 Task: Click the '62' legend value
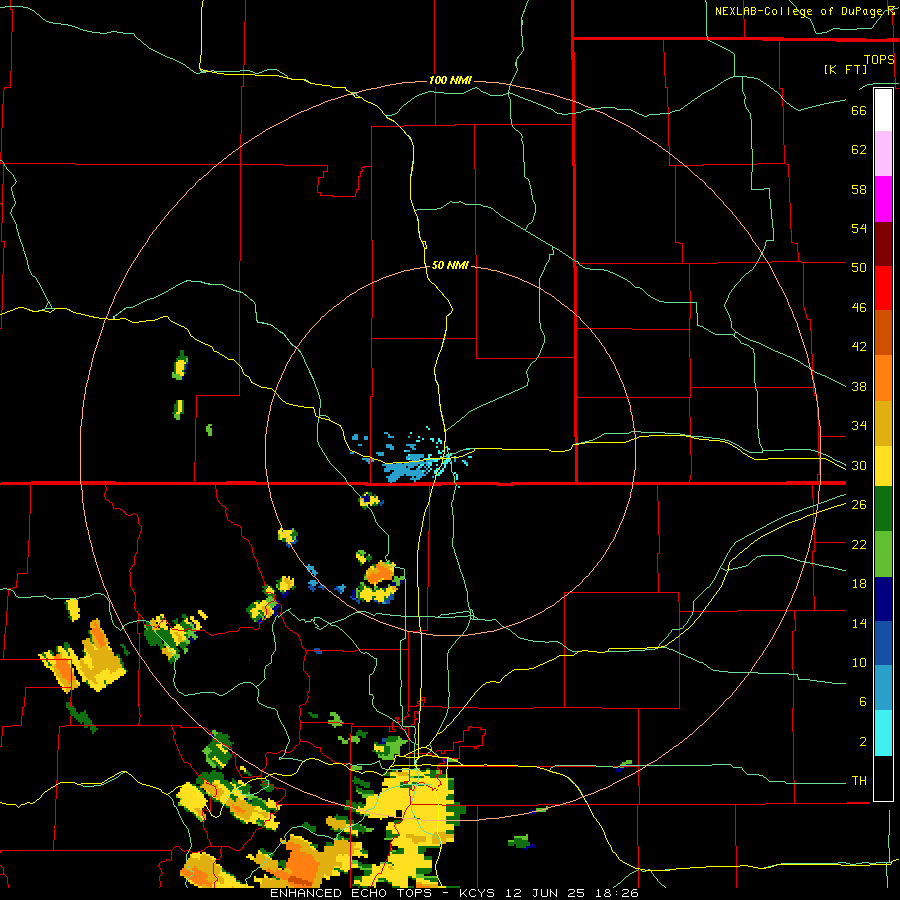pyautogui.click(x=859, y=150)
